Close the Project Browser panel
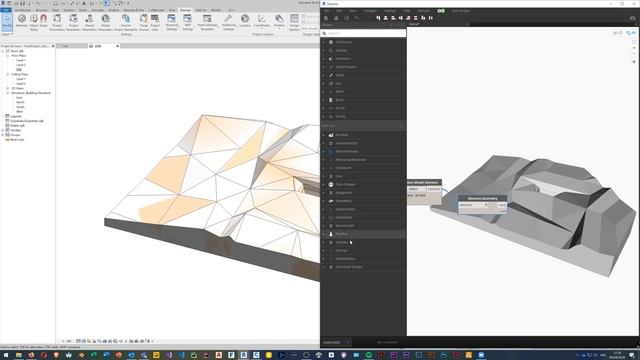This screenshot has width=640, height=360. 53,46
